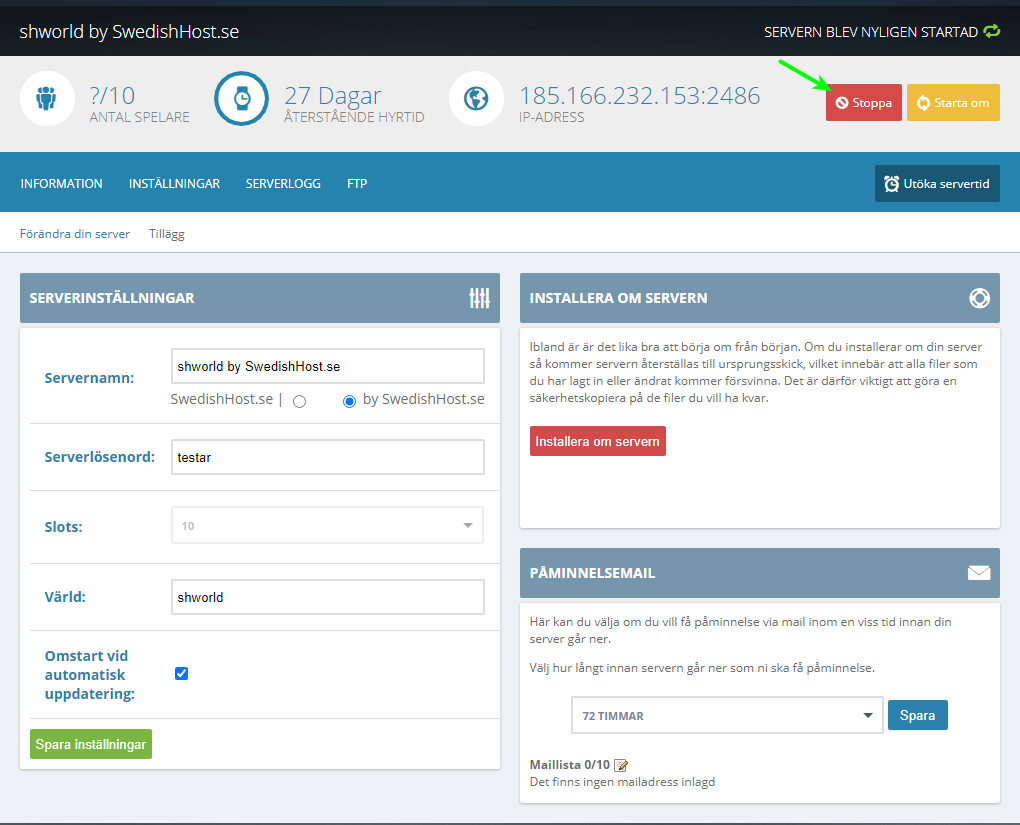Viewport: 1020px width, 825px height.
Task: Click the watch icon for remaining rental time
Action: click(x=242, y=99)
